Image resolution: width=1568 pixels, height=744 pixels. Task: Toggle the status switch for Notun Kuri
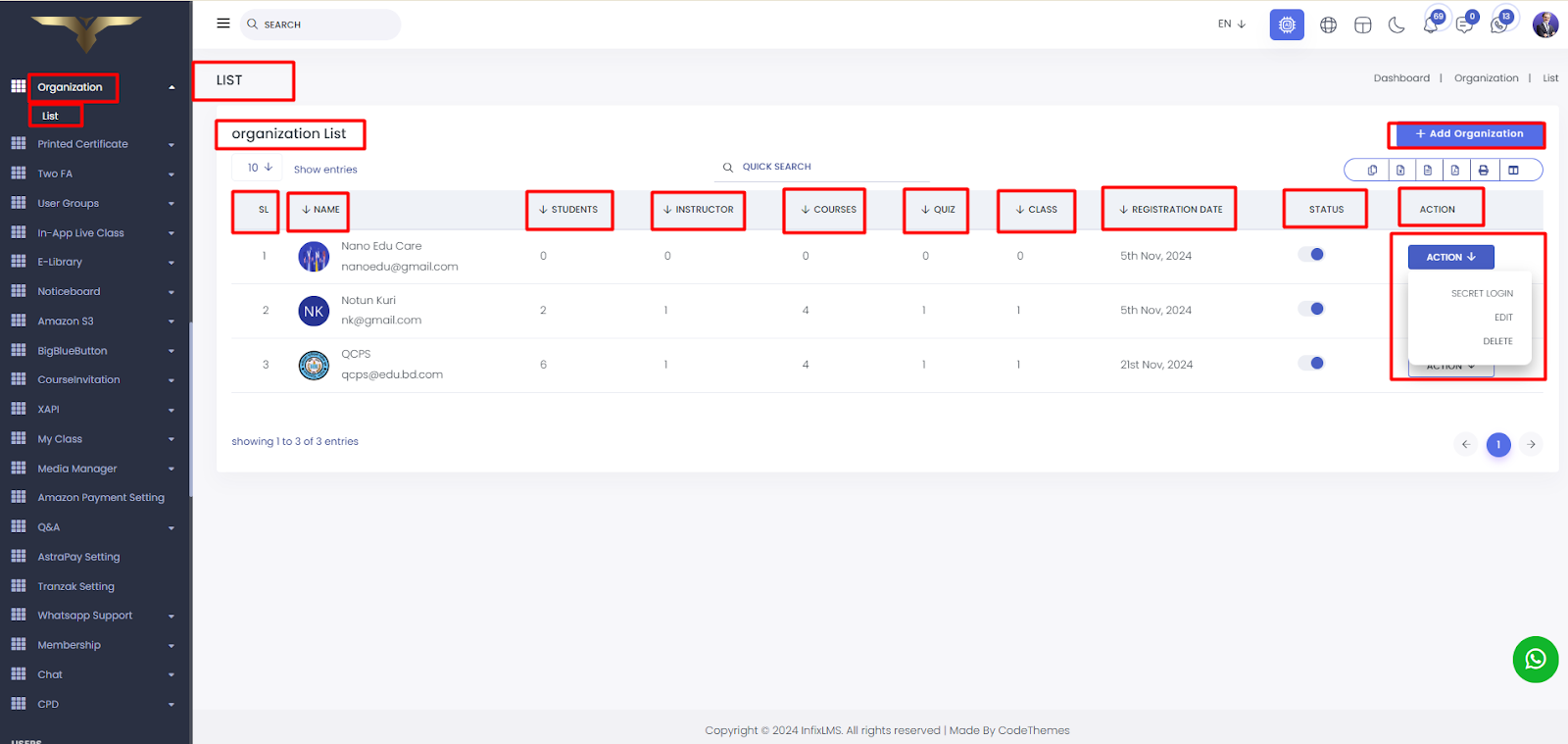tap(1311, 309)
